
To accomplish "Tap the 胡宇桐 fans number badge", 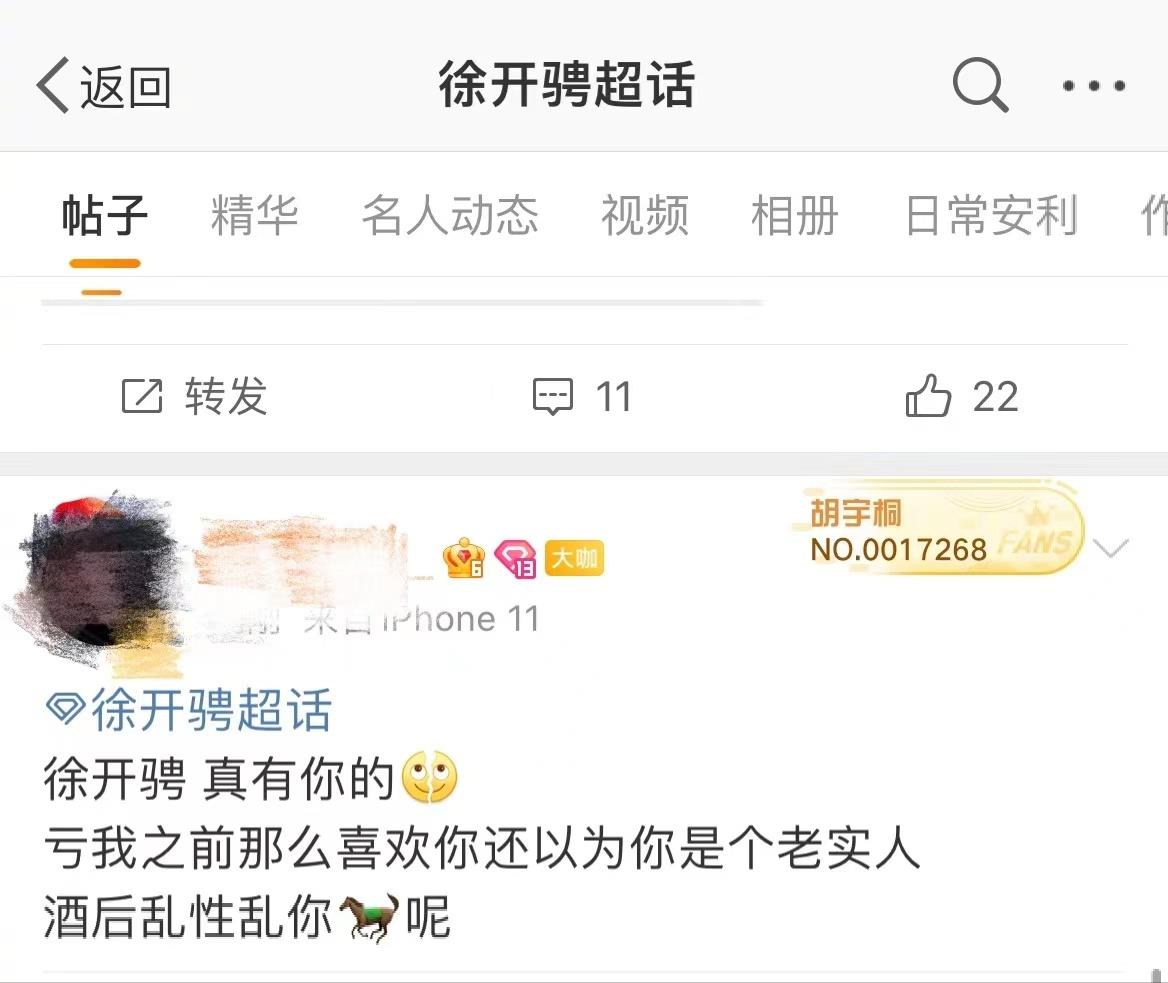I will click(x=939, y=530).
